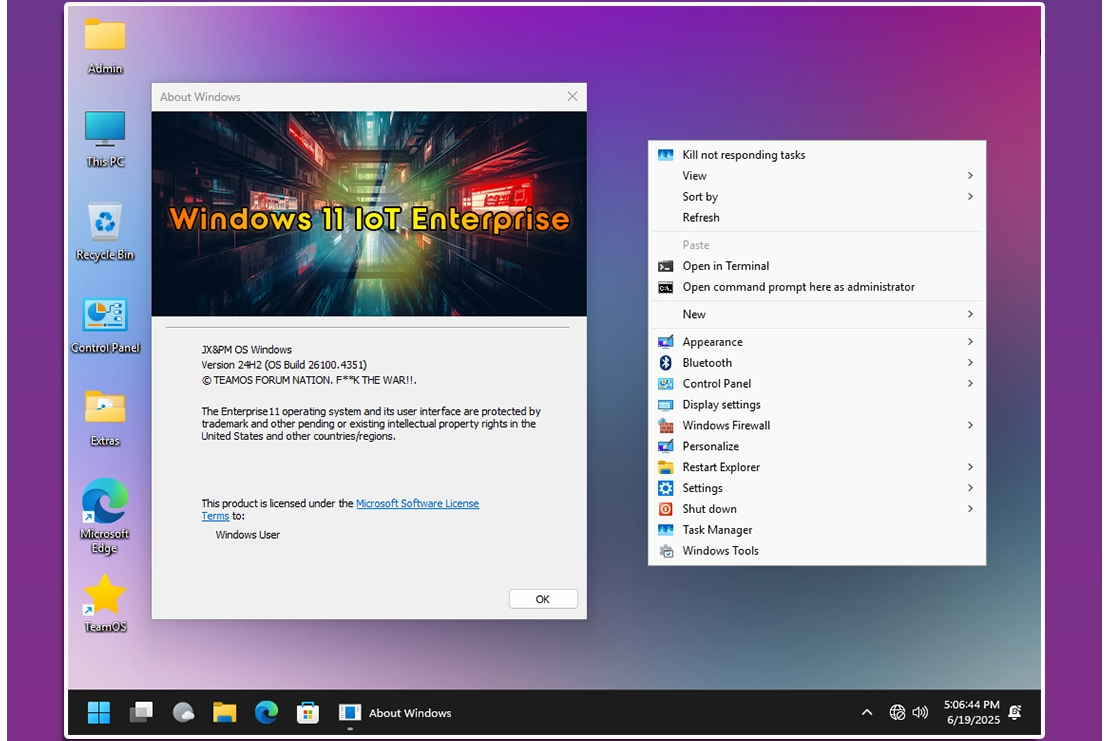
Task: Expand the New submenu arrow
Action: [x=970, y=314]
